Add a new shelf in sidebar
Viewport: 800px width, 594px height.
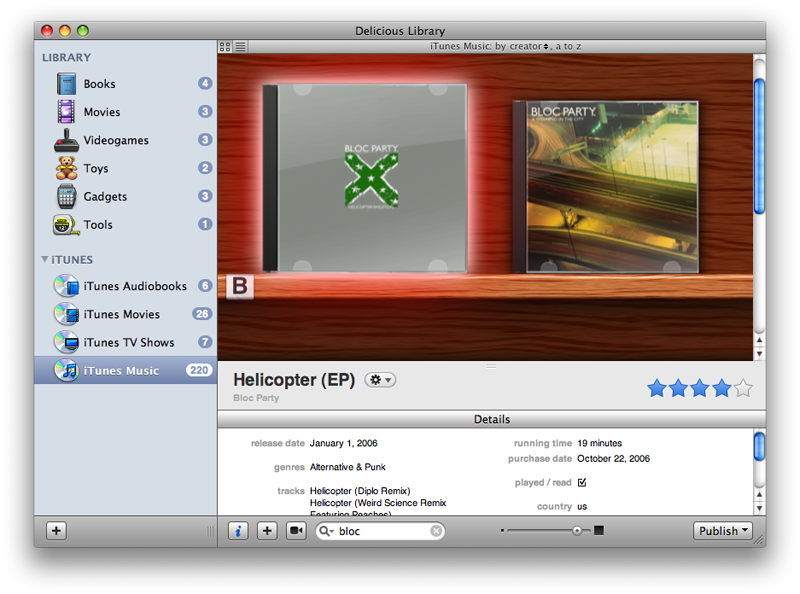[56, 531]
